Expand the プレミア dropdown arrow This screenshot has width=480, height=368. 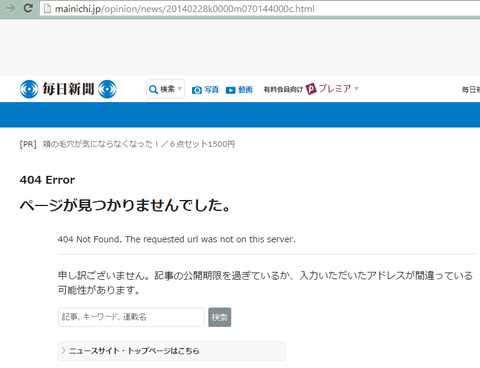tap(357, 89)
